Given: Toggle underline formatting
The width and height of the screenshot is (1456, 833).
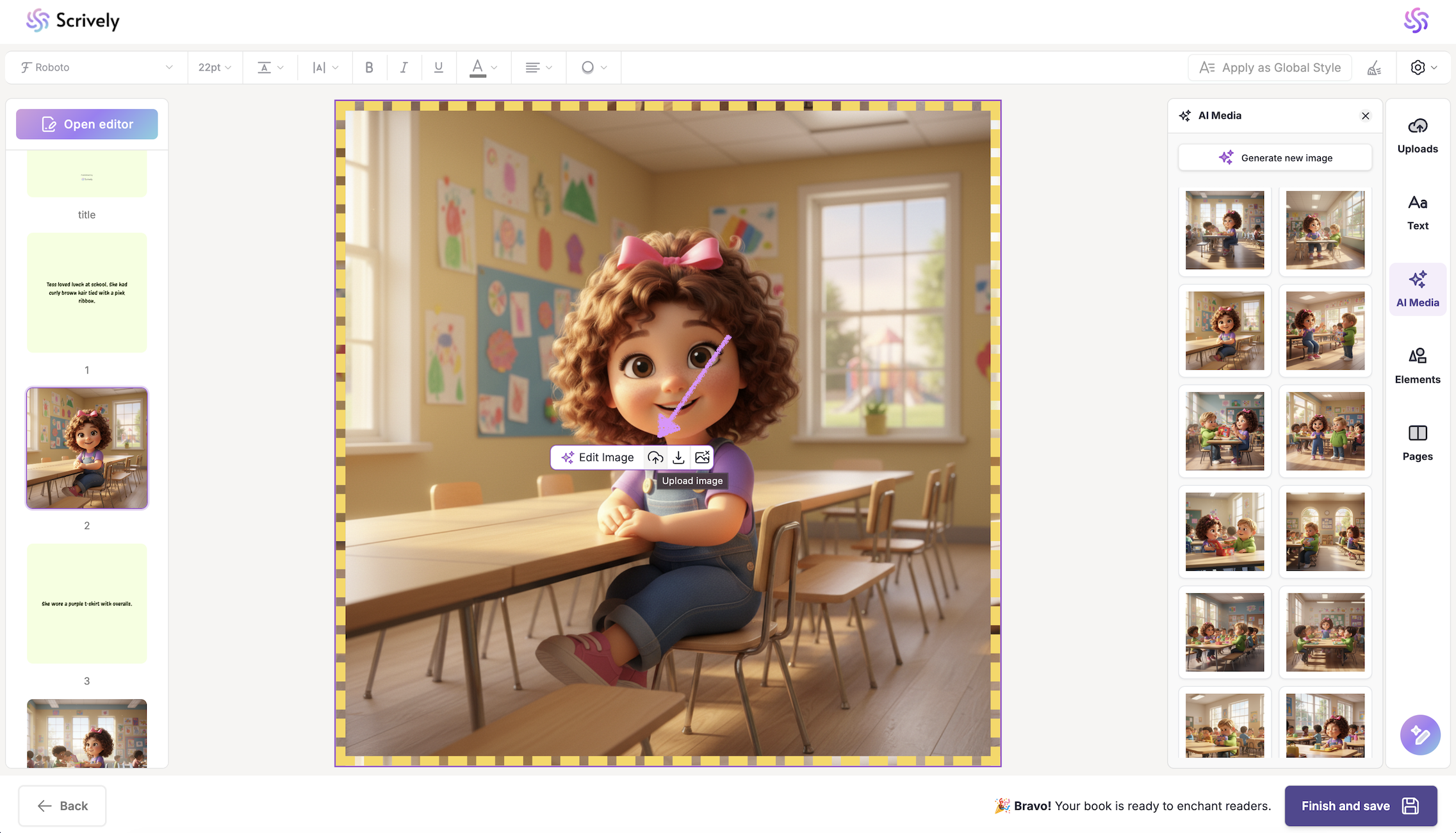Looking at the screenshot, I should click(438, 67).
